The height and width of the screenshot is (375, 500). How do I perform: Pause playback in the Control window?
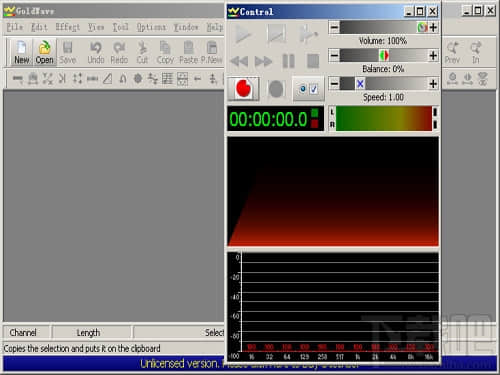pyautogui.click(x=288, y=61)
